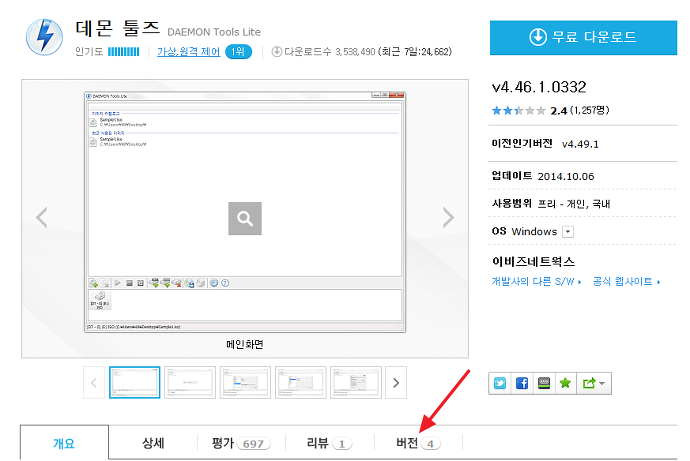The height and width of the screenshot is (461, 690).
Task: Switch to the 평가 697 tab
Action: pos(241,443)
